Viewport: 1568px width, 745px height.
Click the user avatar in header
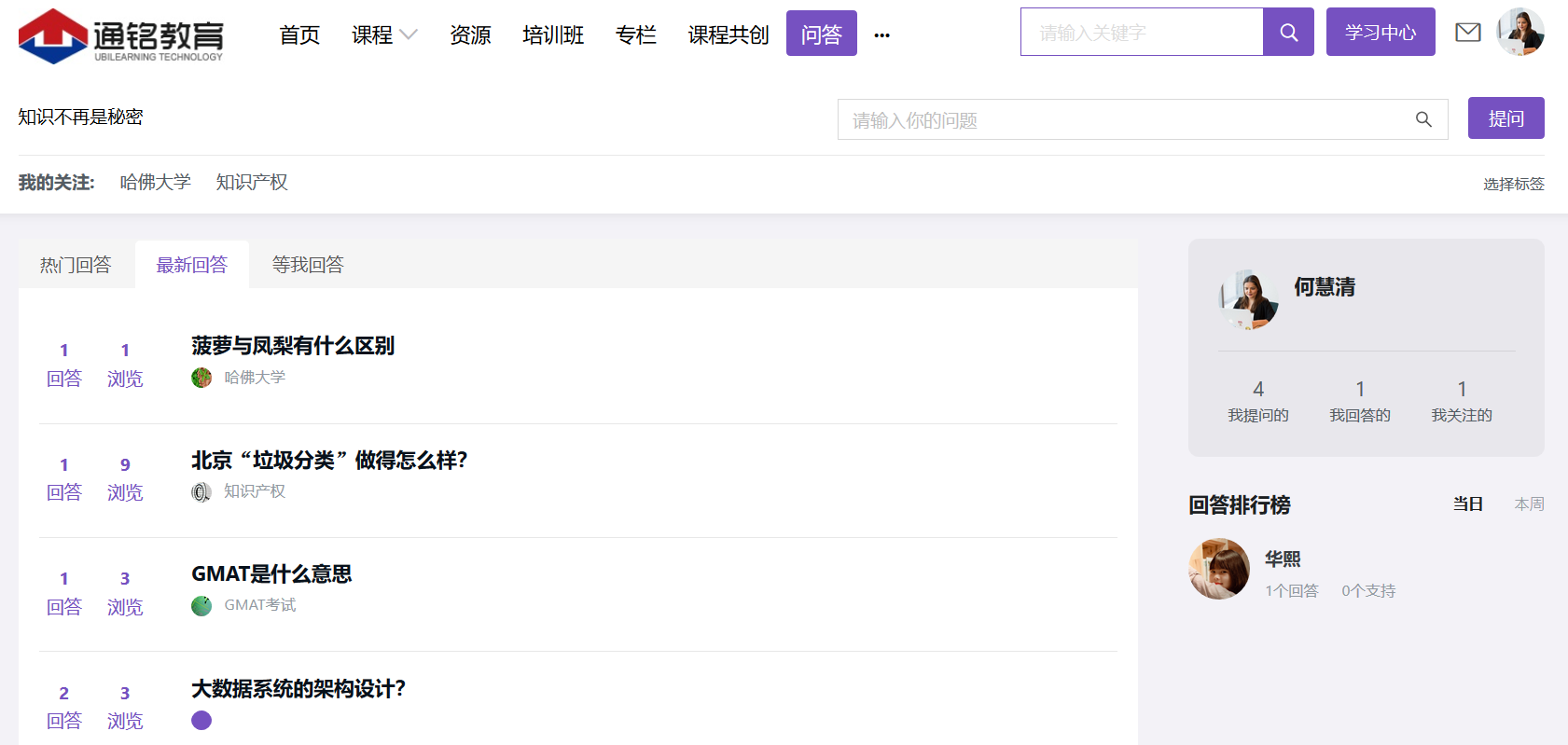[1520, 33]
